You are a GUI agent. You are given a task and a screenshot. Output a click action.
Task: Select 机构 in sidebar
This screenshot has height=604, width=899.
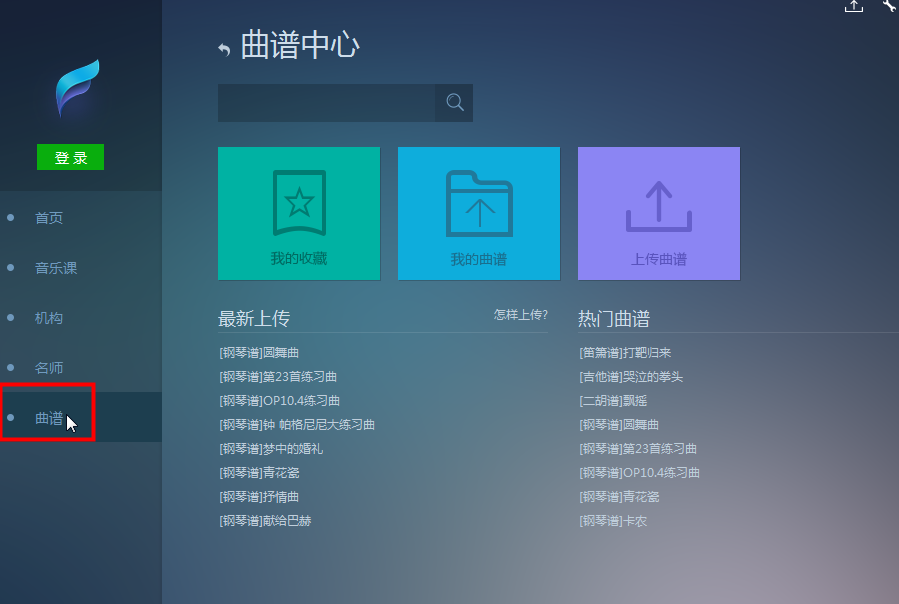tap(49, 318)
